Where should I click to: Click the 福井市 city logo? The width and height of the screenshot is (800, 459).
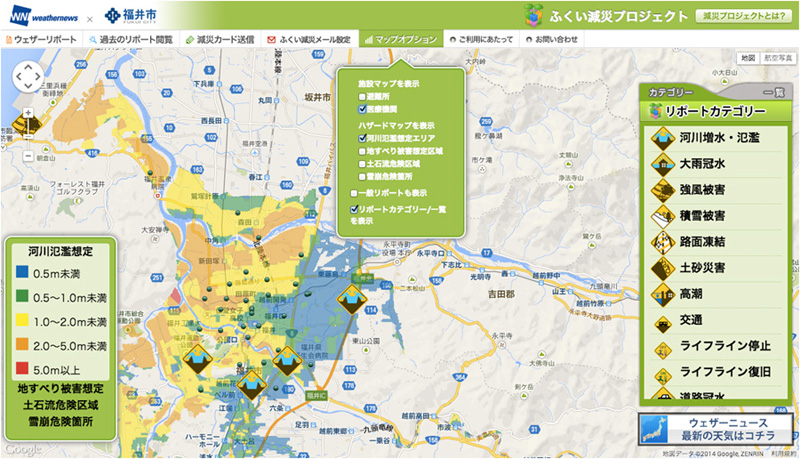[131, 16]
